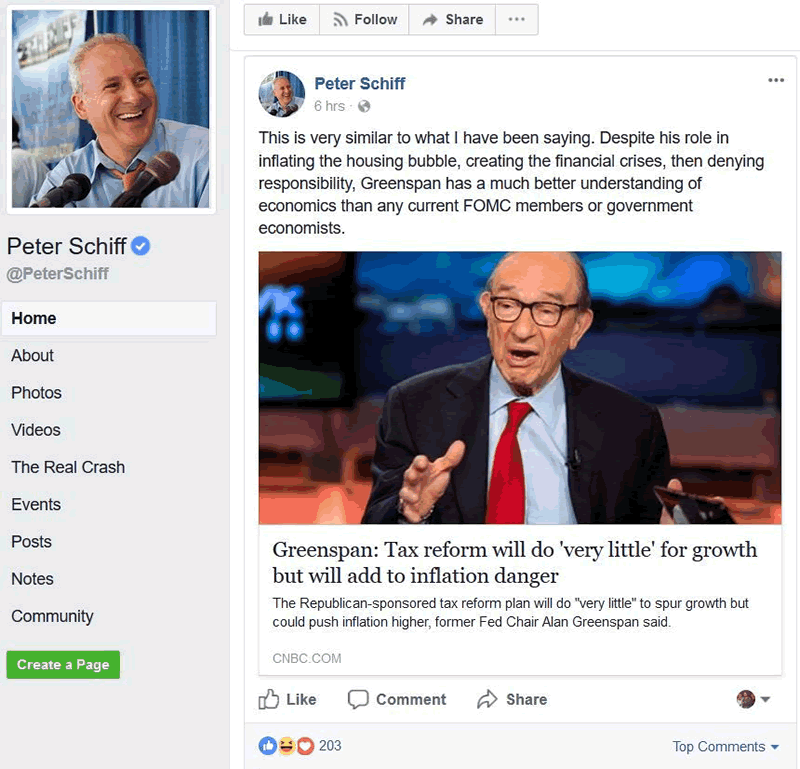Click the thumbs-up Like icon under the post
The height and width of the screenshot is (769, 800).
coord(268,699)
